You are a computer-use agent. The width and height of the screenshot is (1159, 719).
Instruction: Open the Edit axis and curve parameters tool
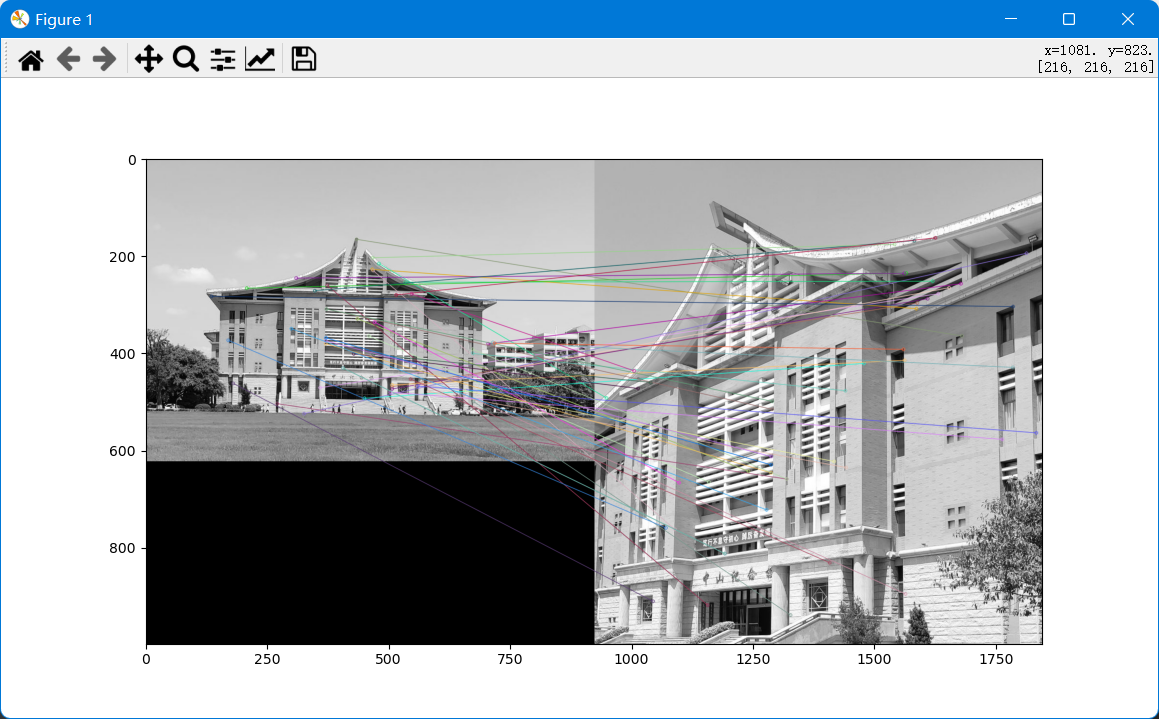[260, 59]
